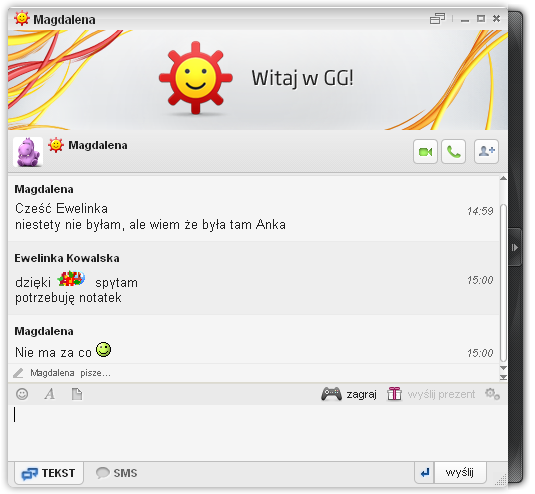Image resolution: width=535 pixels, height=494 pixels.
Task: Jump to bottom of chat with double arrow
Action: pos(503,377)
